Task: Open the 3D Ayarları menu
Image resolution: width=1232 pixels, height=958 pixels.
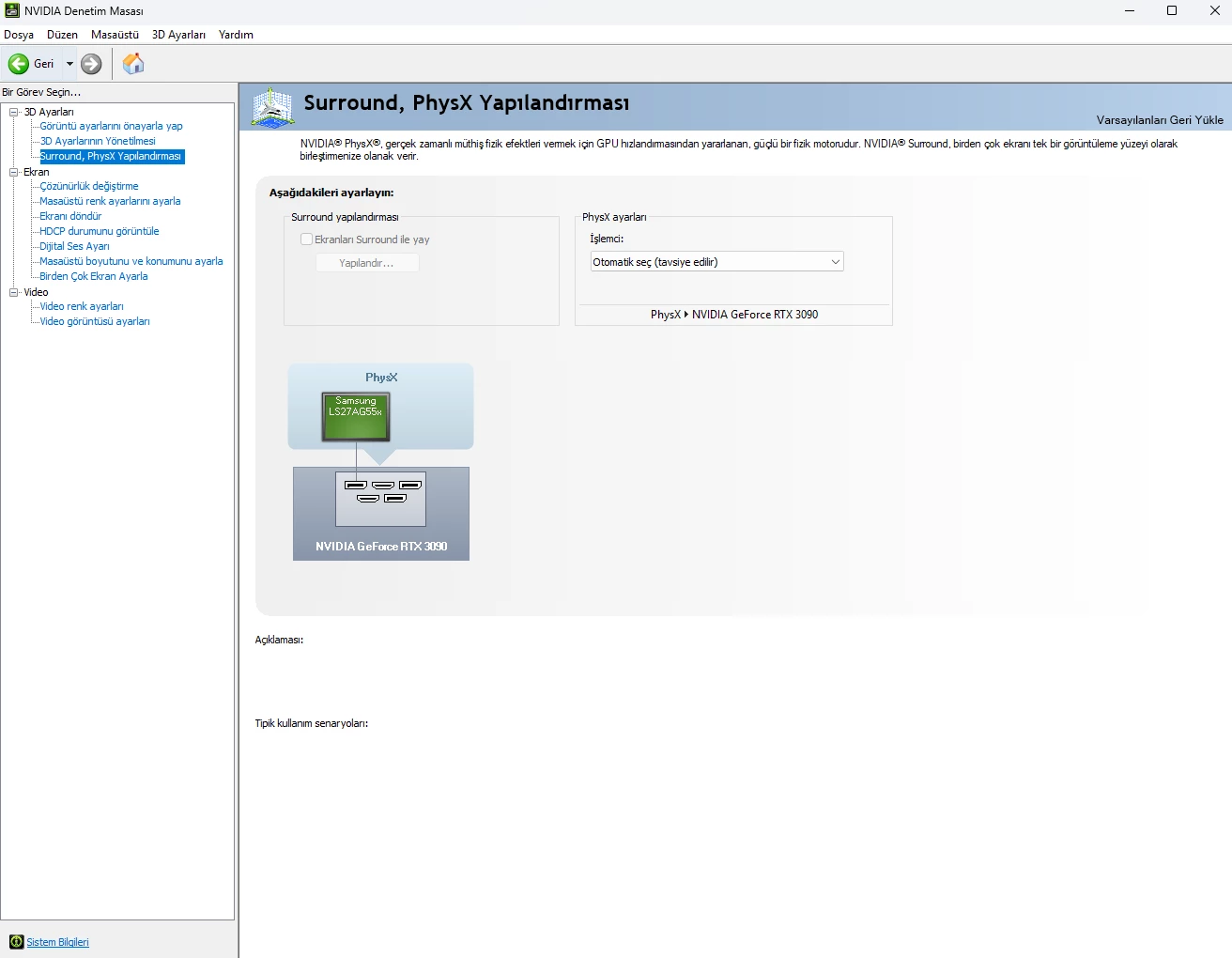Action: [178, 35]
